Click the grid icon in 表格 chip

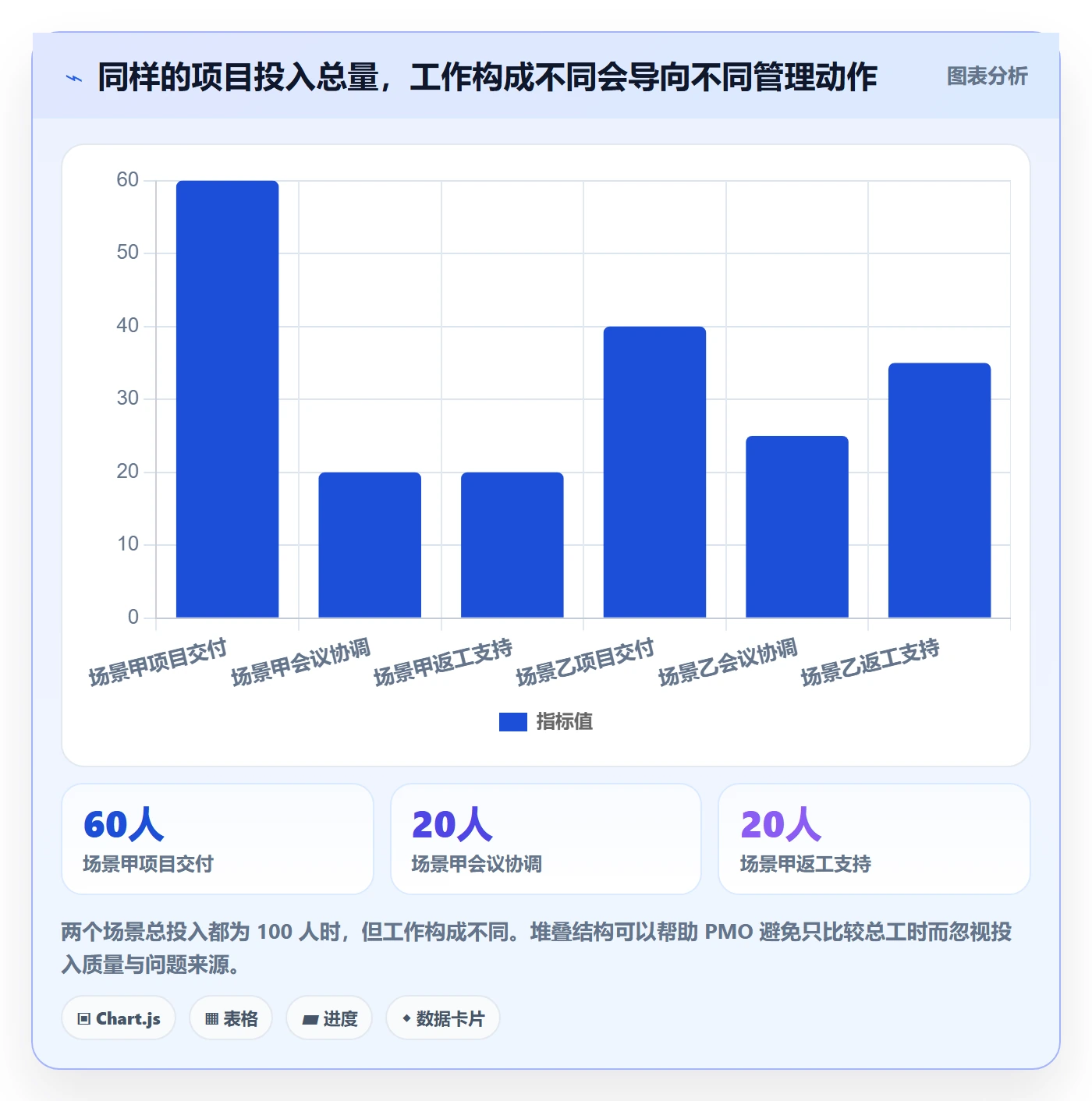pyautogui.click(x=211, y=1019)
